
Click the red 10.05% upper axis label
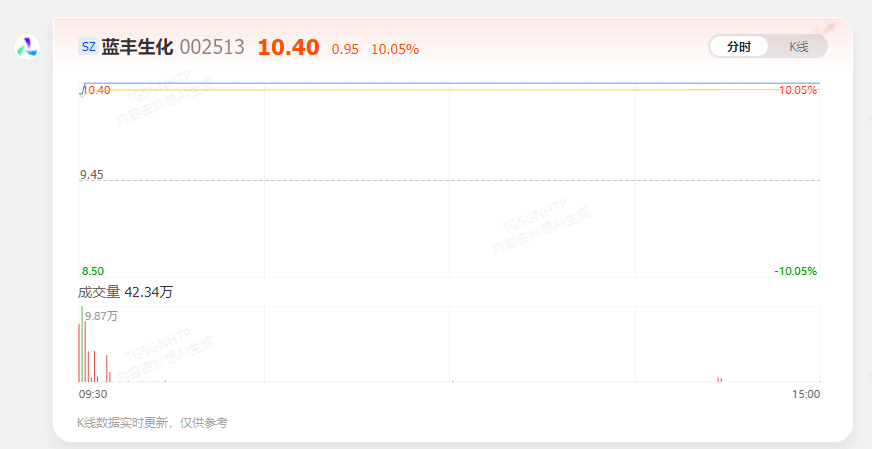[798, 90]
